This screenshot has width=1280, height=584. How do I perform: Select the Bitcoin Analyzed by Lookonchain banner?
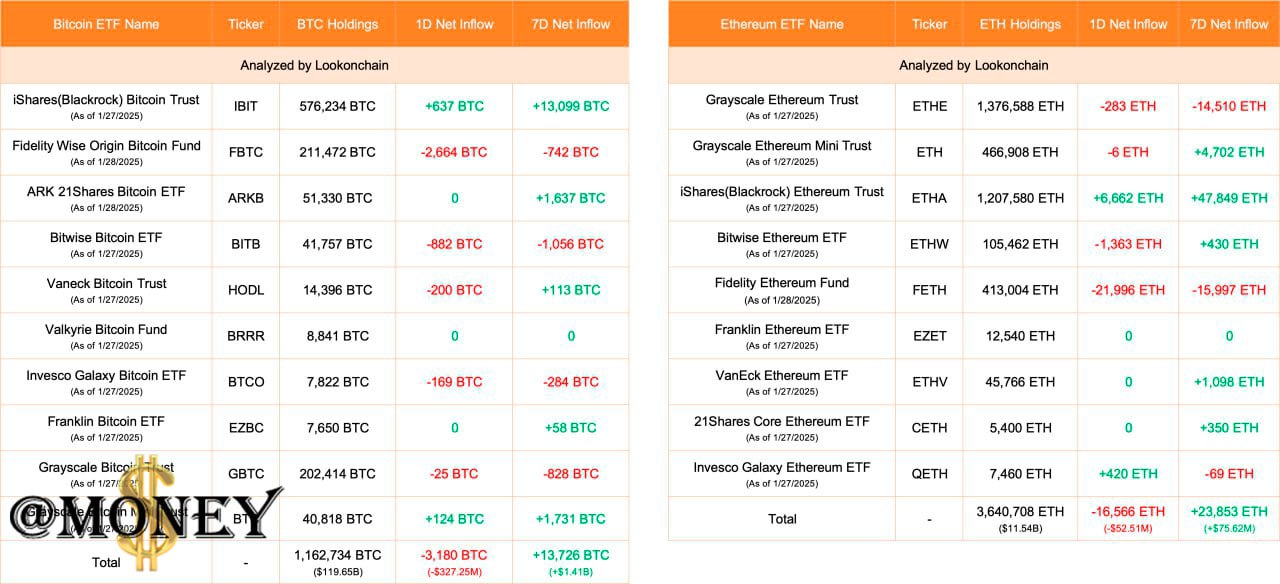coord(314,65)
